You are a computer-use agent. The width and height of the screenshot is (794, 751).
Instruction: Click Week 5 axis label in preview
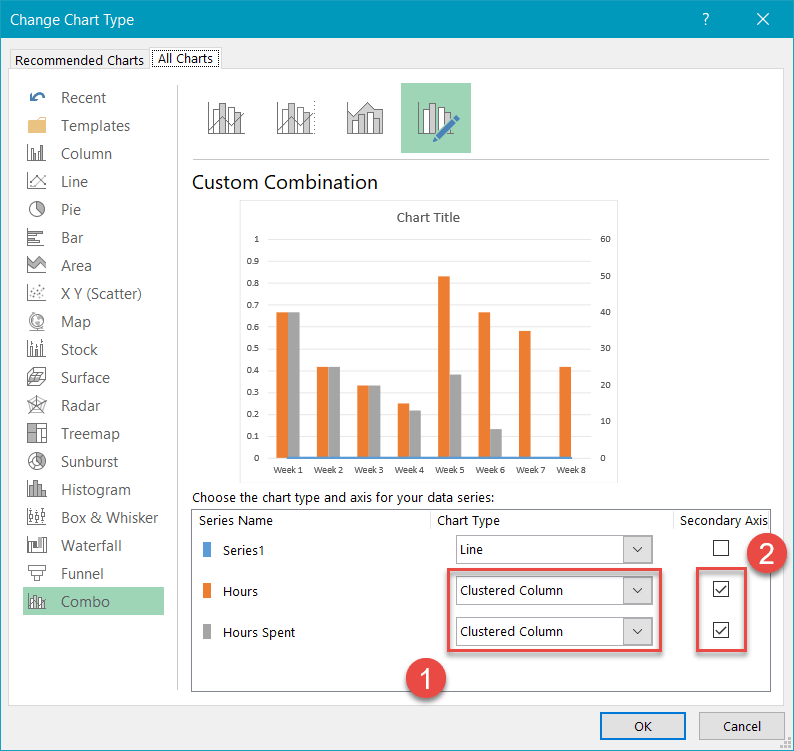point(450,470)
